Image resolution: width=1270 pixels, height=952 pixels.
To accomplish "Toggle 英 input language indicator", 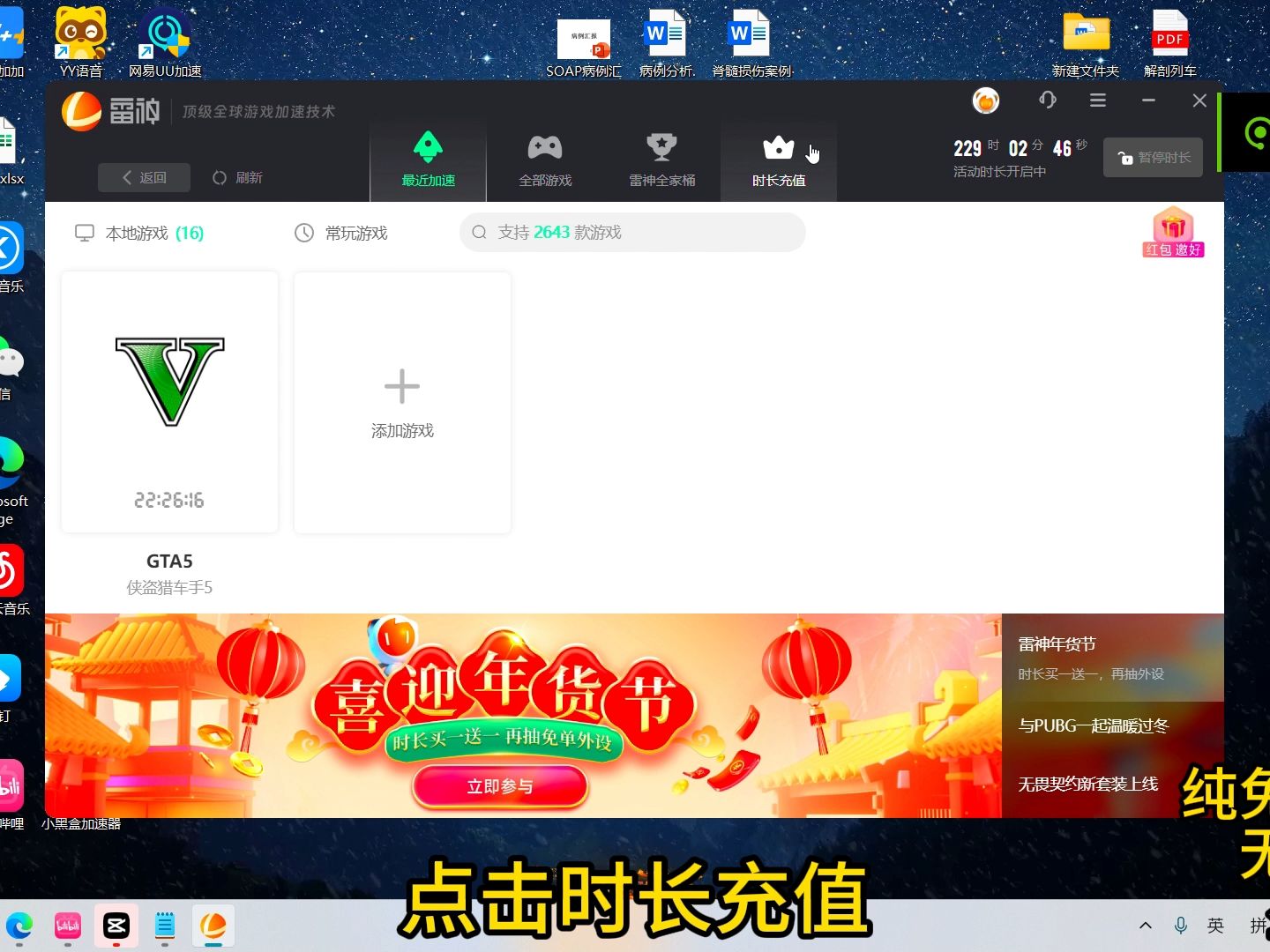I will coord(1216,926).
